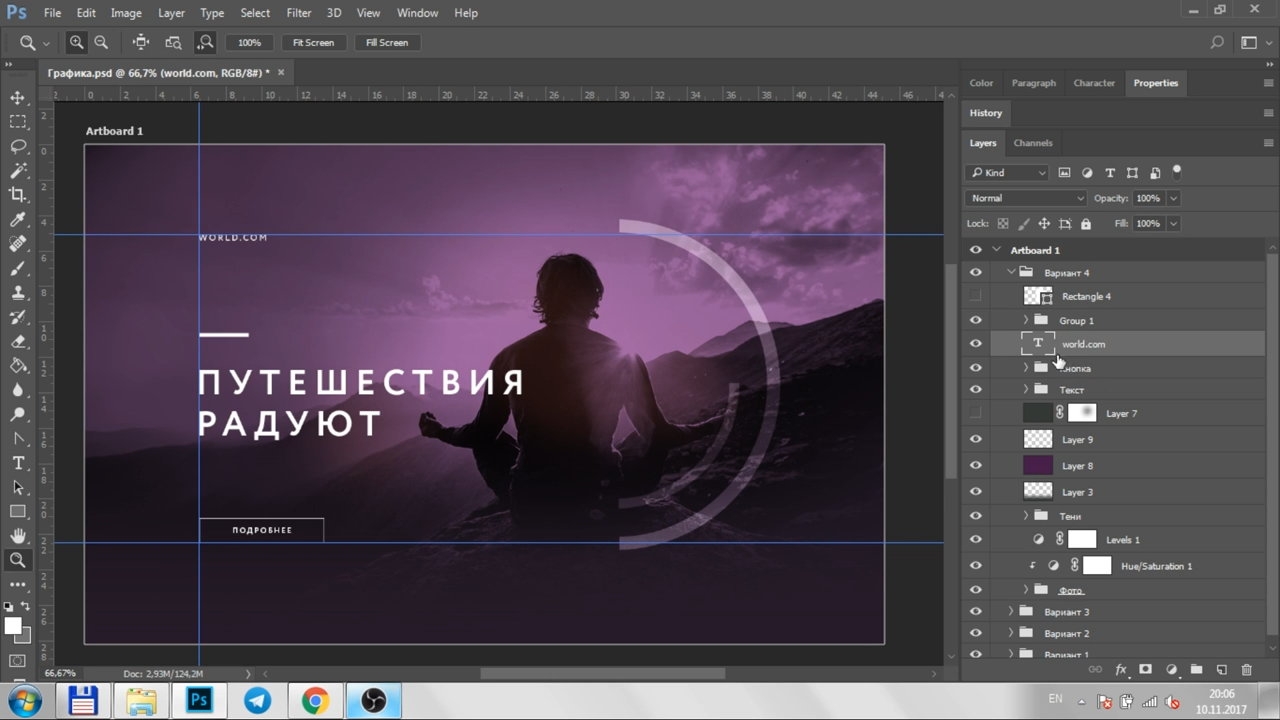This screenshot has height=720, width=1280.
Task: Hide the Levels 1 adjustment layer
Action: [x=976, y=540]
